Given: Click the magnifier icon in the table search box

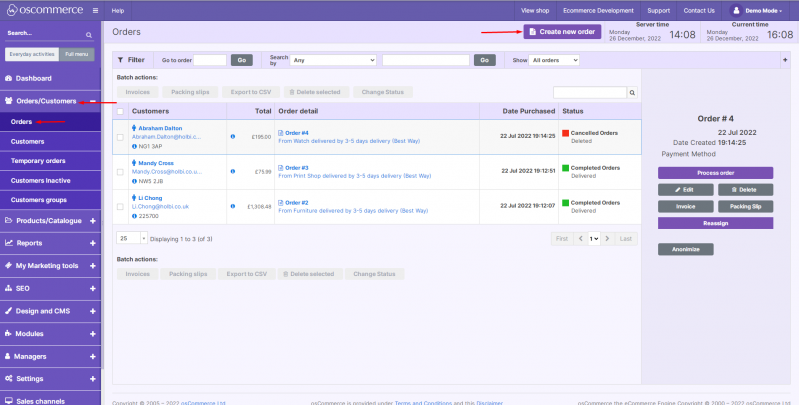Looking at the screenshot, I should (631, 93).
